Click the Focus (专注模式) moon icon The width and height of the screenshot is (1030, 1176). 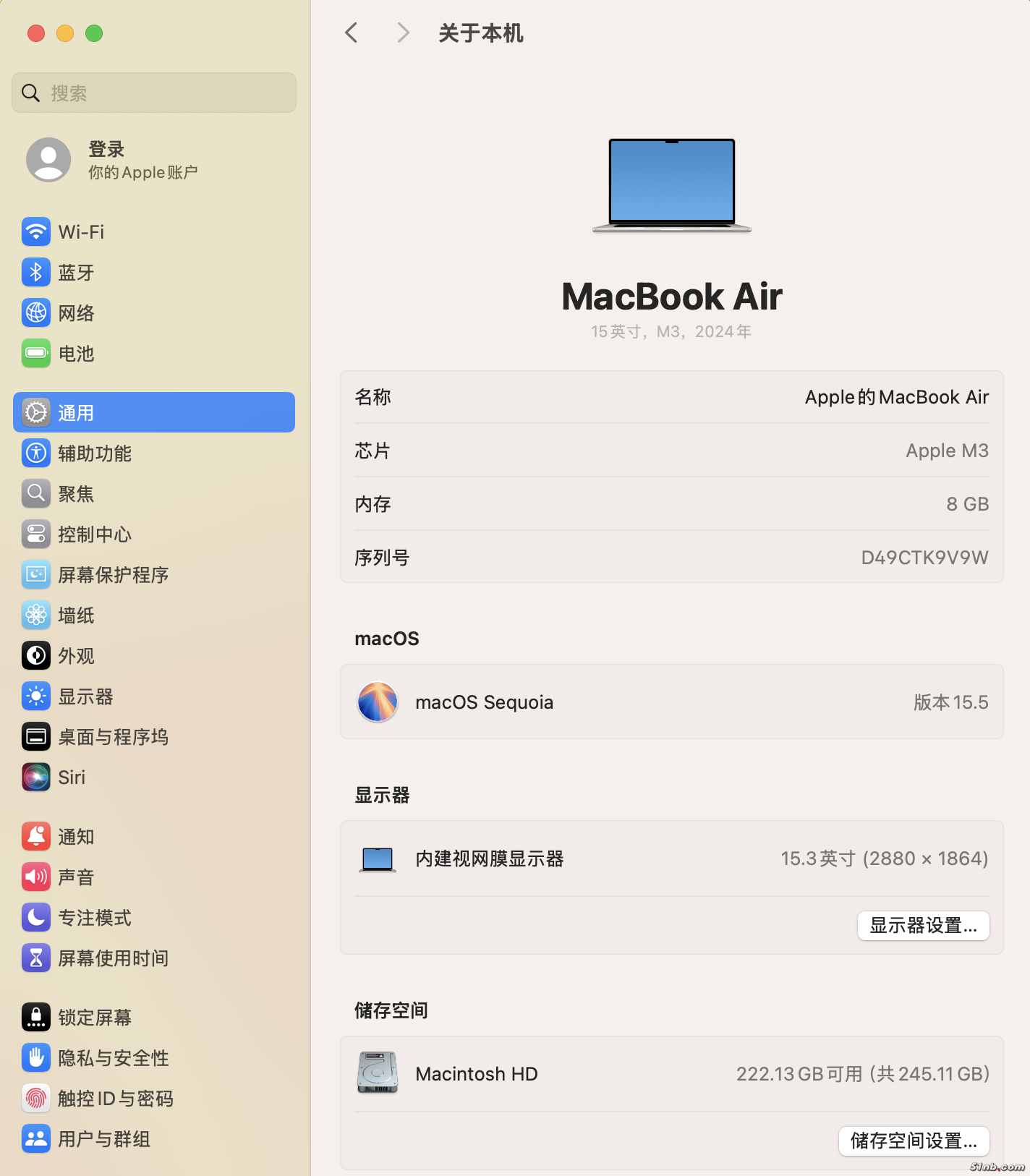[36, 918]
